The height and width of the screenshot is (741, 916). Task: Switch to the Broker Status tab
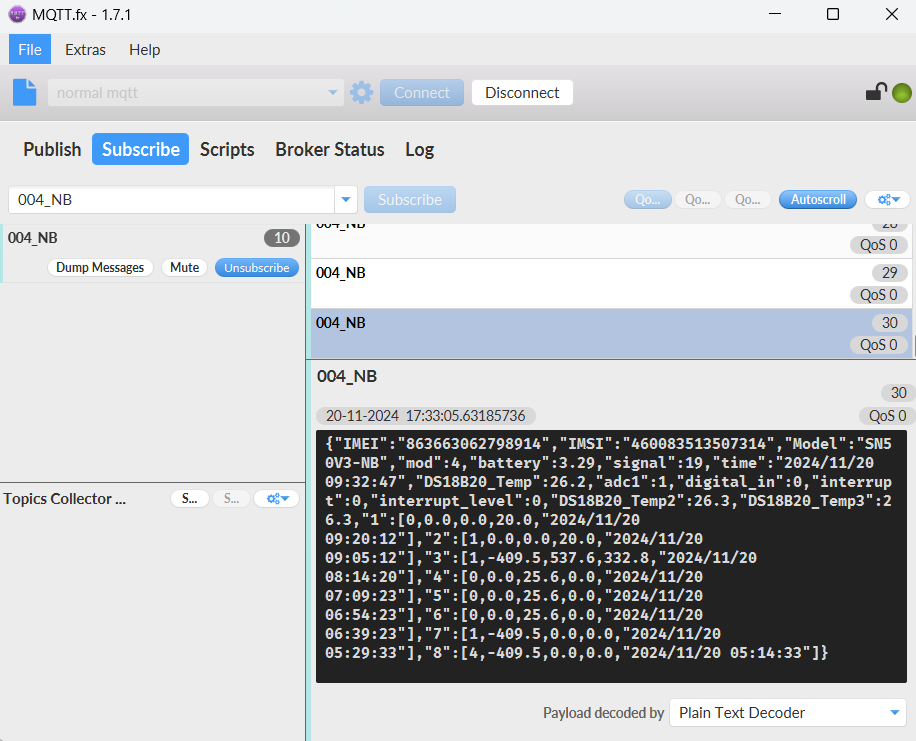[x=329, y=150]
